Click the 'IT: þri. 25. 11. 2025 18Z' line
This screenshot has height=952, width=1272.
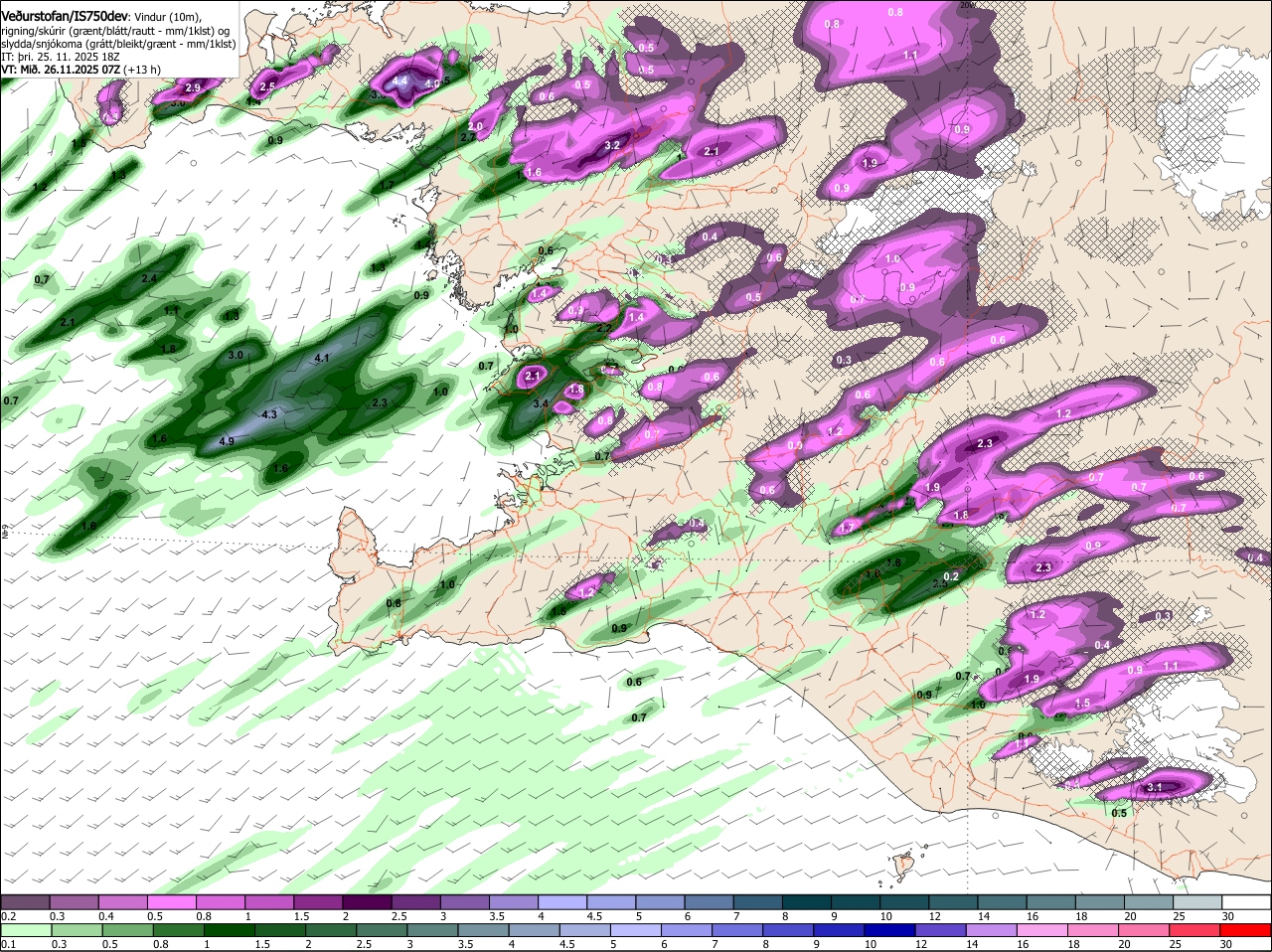click(x=61, y=58)
